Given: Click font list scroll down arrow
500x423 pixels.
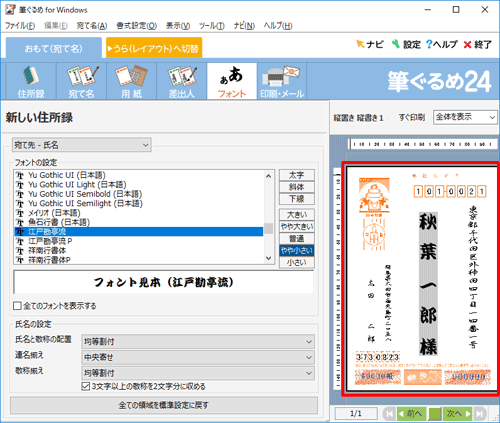Looking at the screenshot, I should click(x=269, y=258).
